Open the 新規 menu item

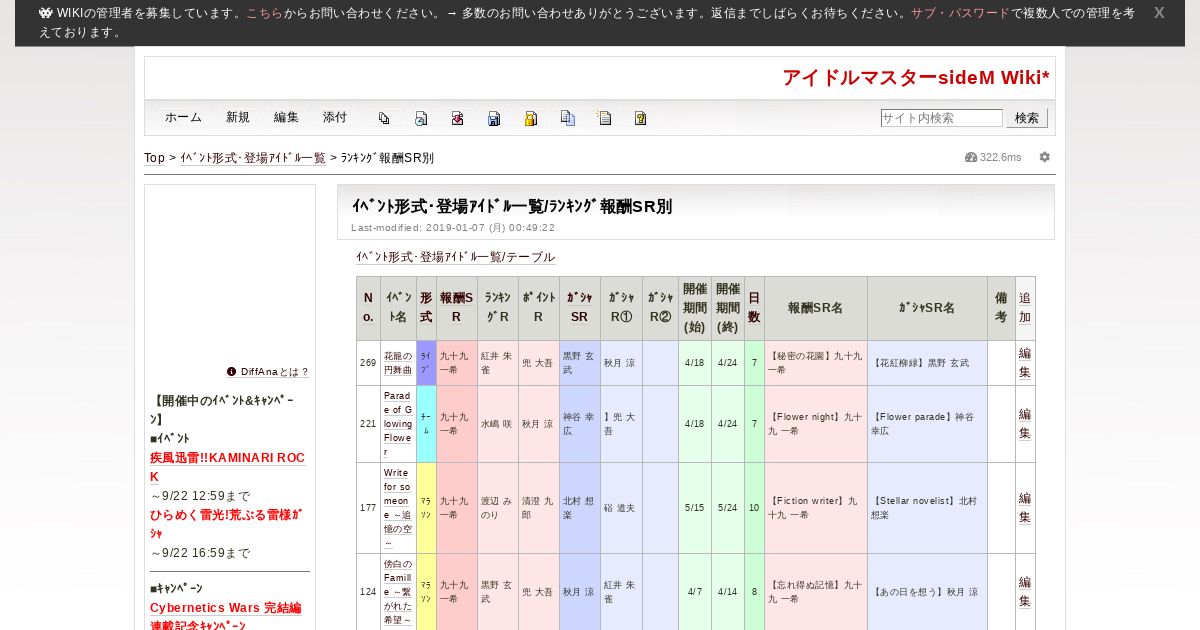coord(238,117)
